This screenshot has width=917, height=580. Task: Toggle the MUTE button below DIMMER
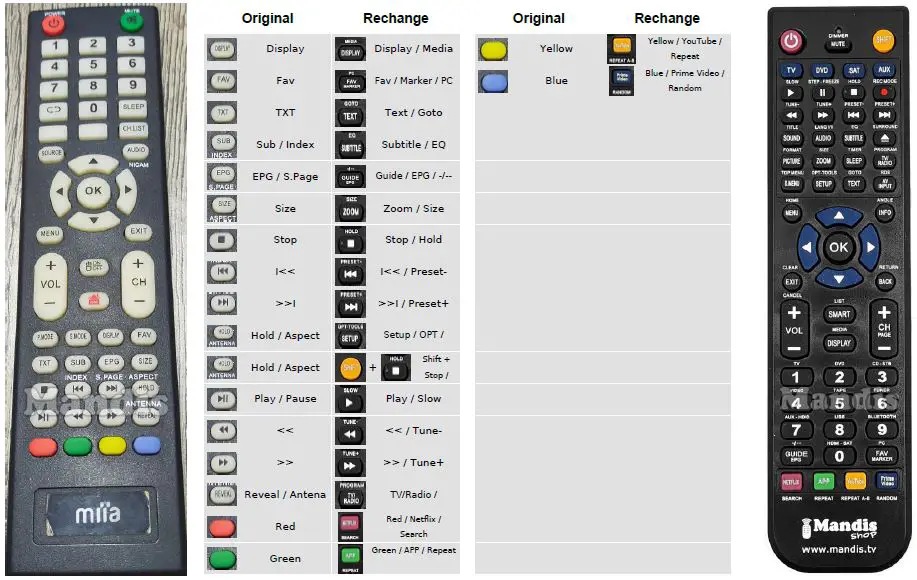click(838, 45)
